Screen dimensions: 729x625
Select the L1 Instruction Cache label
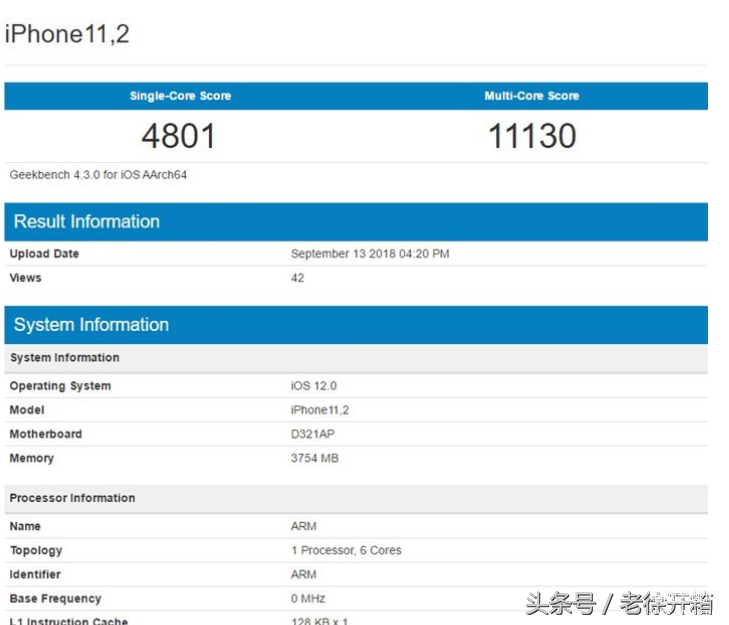(68, 620)
